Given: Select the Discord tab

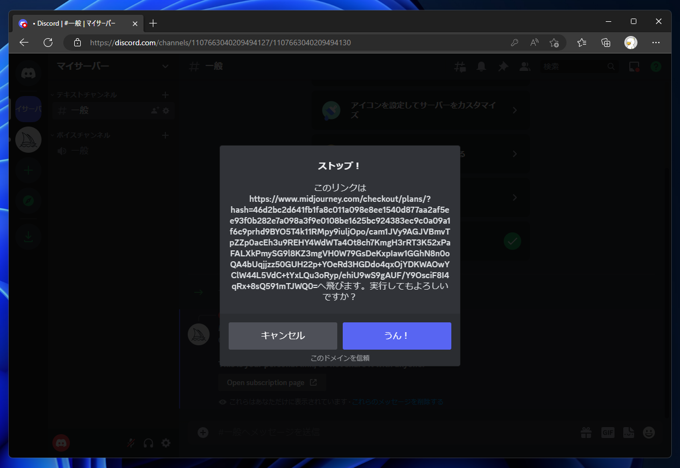Looking at the screenshot, I should coord(78,23).
